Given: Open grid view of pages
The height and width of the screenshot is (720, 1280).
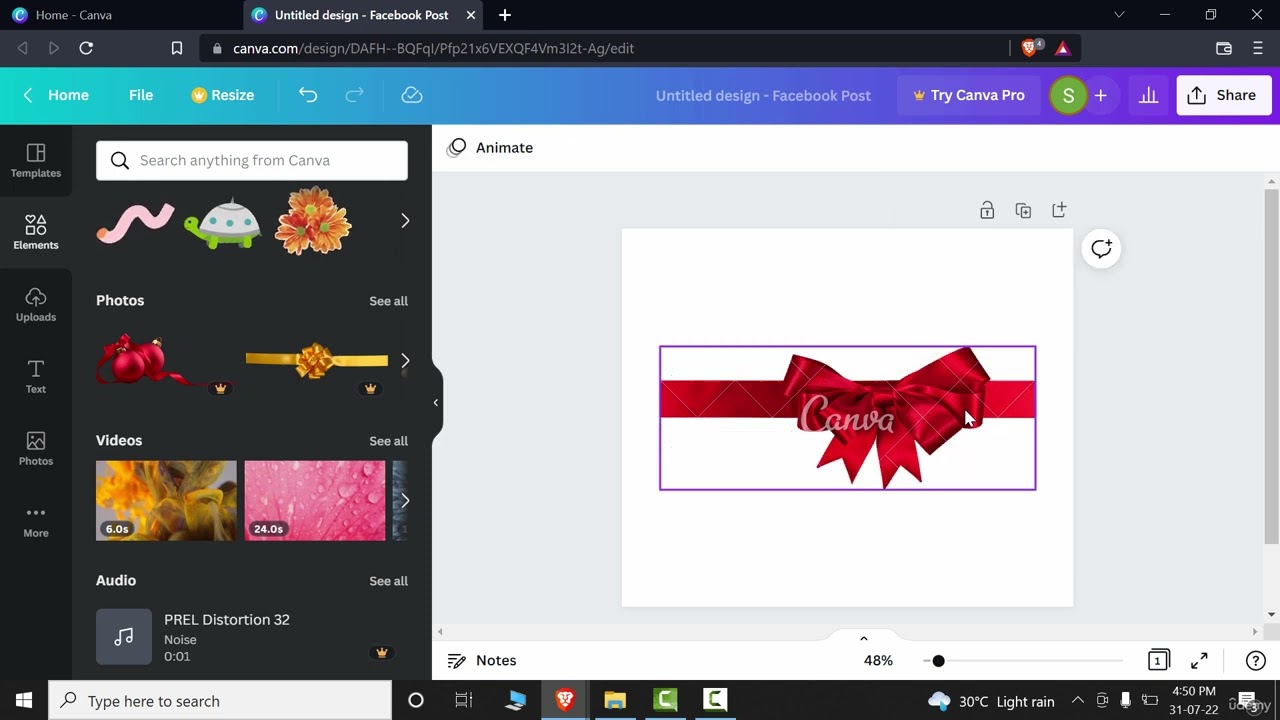Looking at the screenshot, I should tap(1158, 660).
